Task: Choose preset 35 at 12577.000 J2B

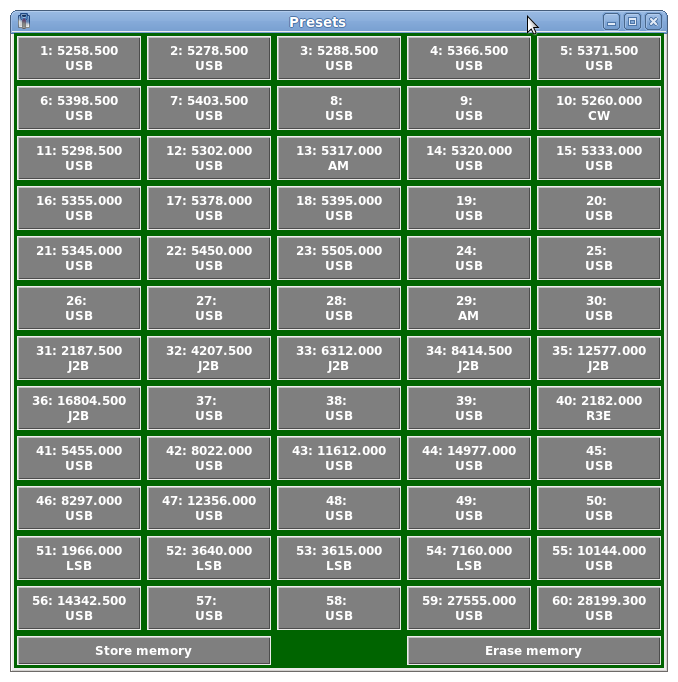Action: click(598, 358)
